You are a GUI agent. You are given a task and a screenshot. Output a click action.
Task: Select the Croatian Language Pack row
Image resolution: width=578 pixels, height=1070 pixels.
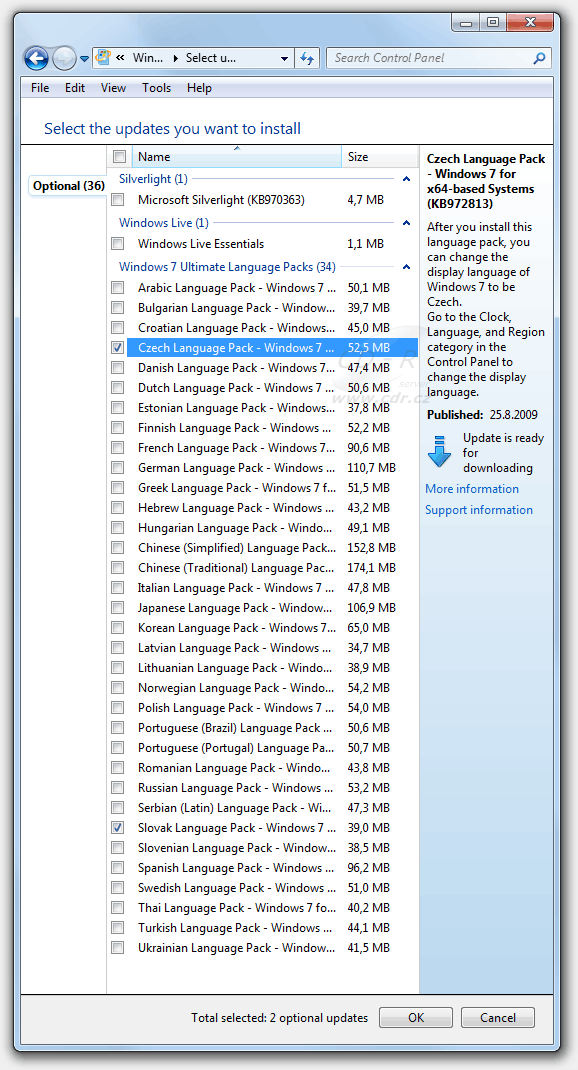tap(272, 328)
